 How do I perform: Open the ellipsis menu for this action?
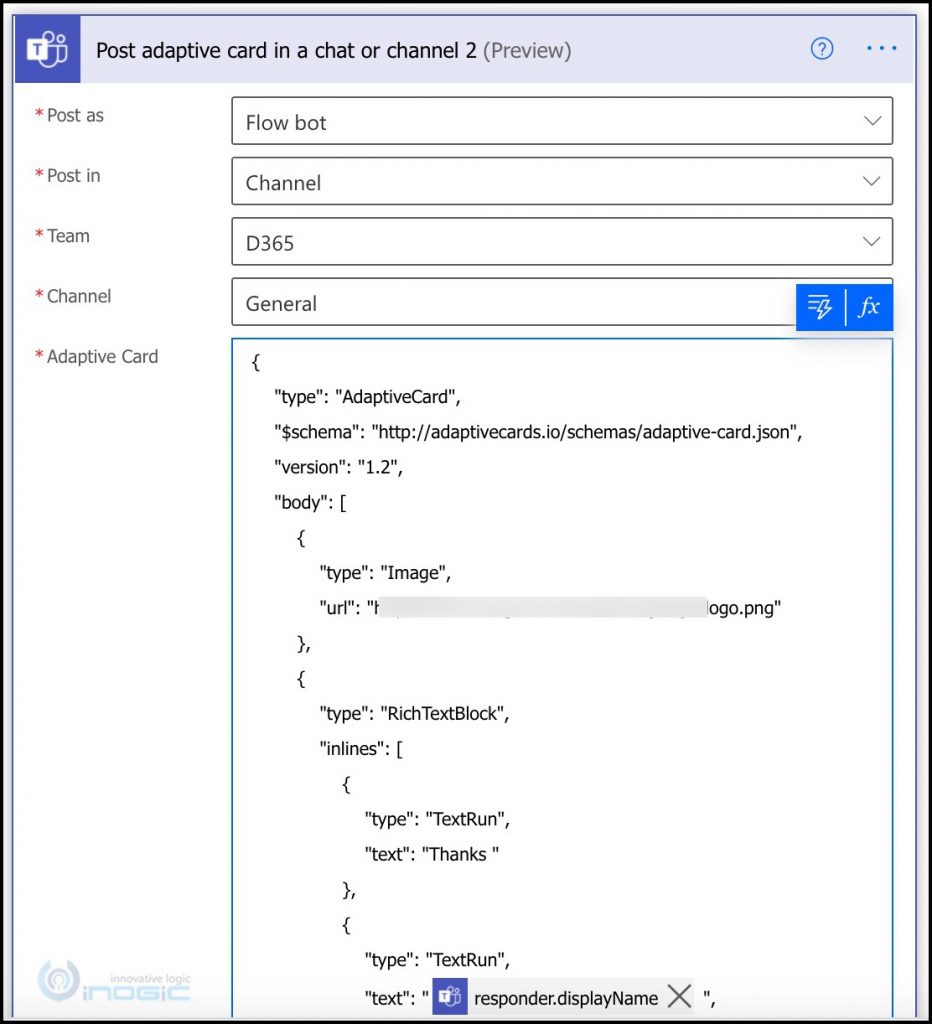[880, 47]
